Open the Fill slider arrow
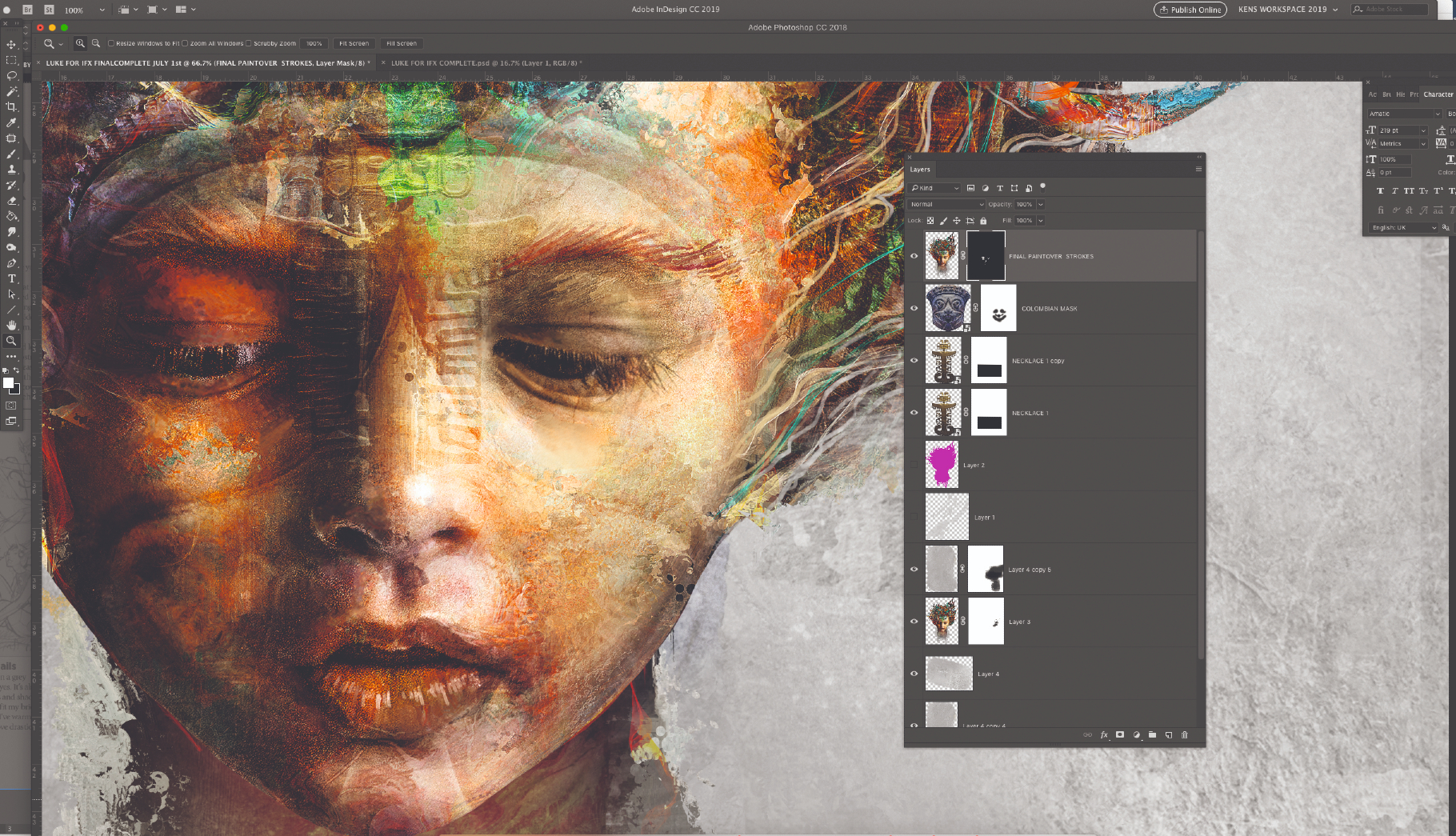 pos(1041,221)
